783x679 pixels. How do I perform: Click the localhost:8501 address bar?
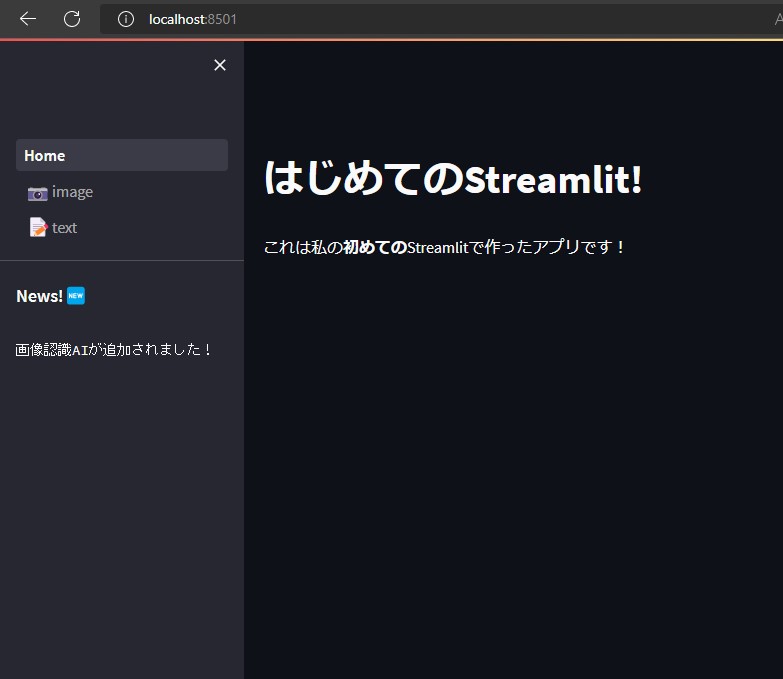(x=441, y=19)
